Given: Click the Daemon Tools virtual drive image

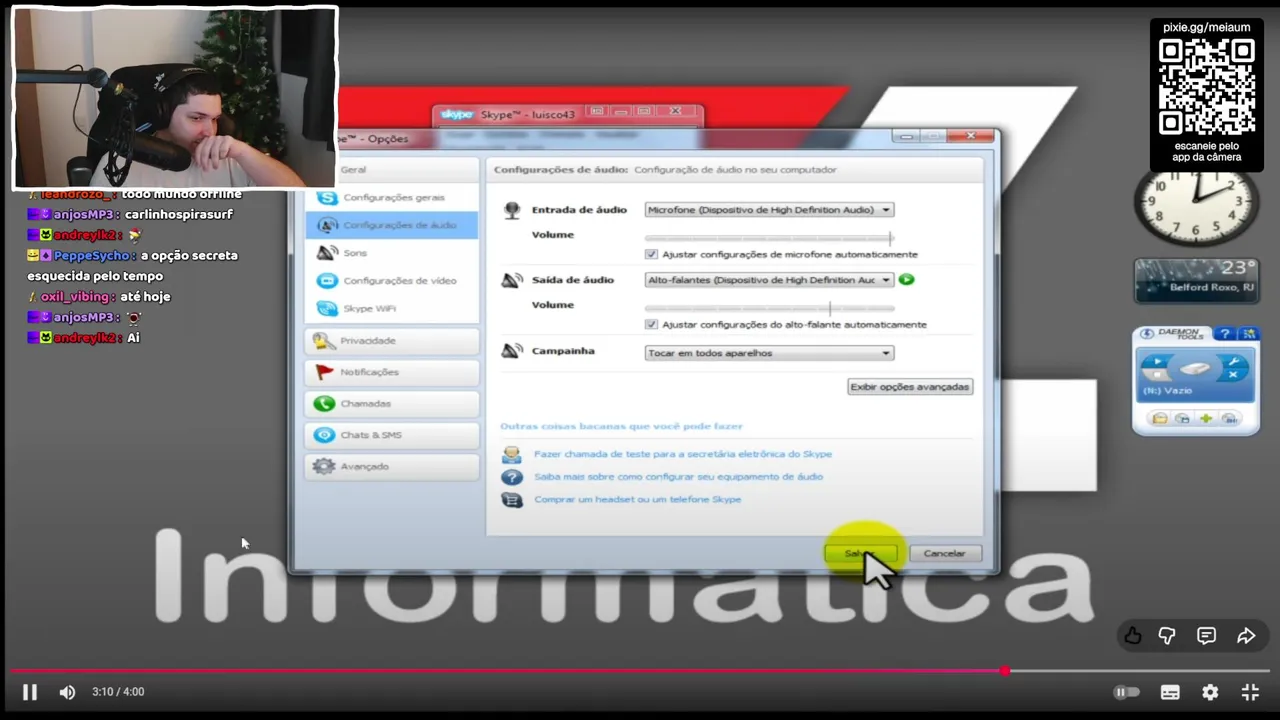Looking at the screenshot, I should click(x=1196, y=369).
